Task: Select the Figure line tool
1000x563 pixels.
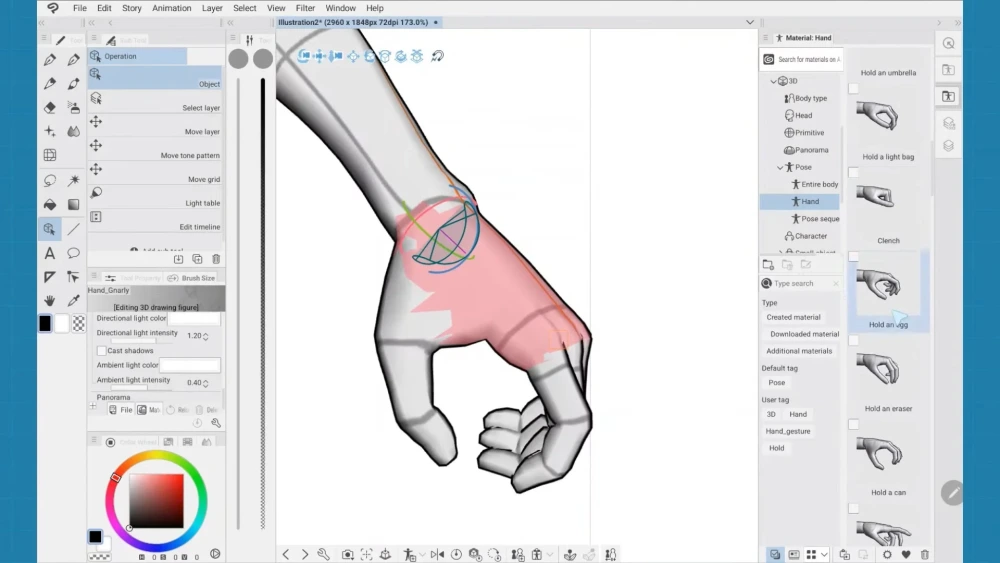Action: coord(73,229)
